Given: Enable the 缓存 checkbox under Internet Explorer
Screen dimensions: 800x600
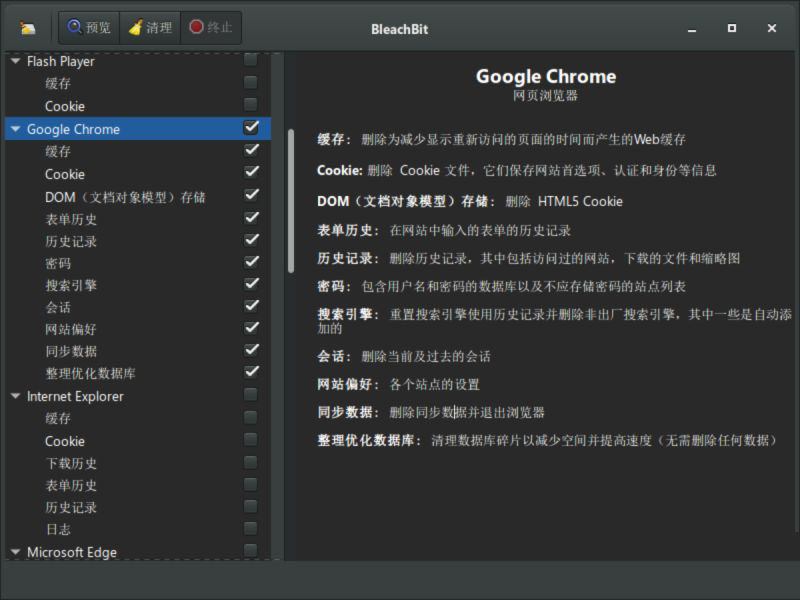Looking at the screenshot, I should (251, 417).
